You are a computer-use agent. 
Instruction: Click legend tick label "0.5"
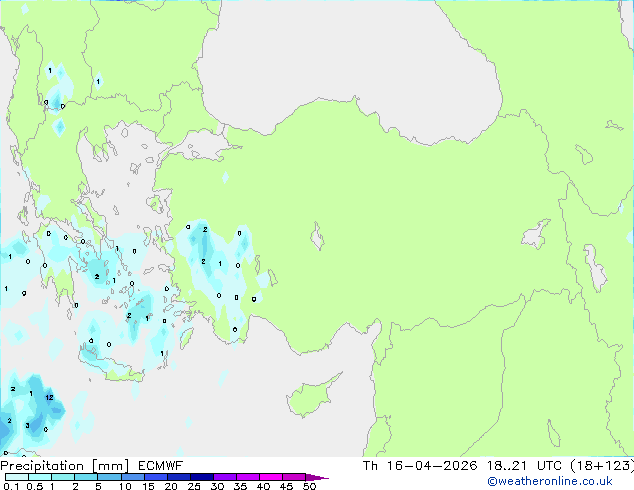pyautogui.click(x=35, y=486)
